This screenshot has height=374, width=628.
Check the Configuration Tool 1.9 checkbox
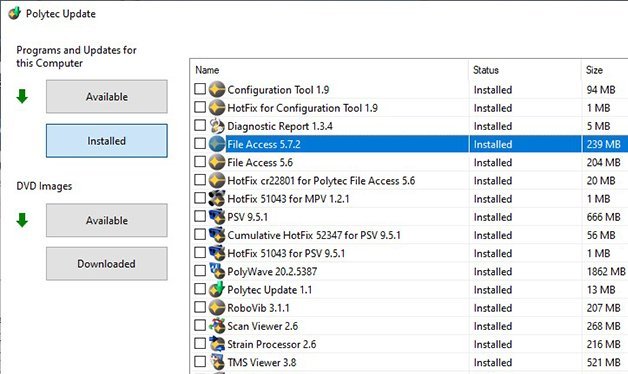point(200,88)
